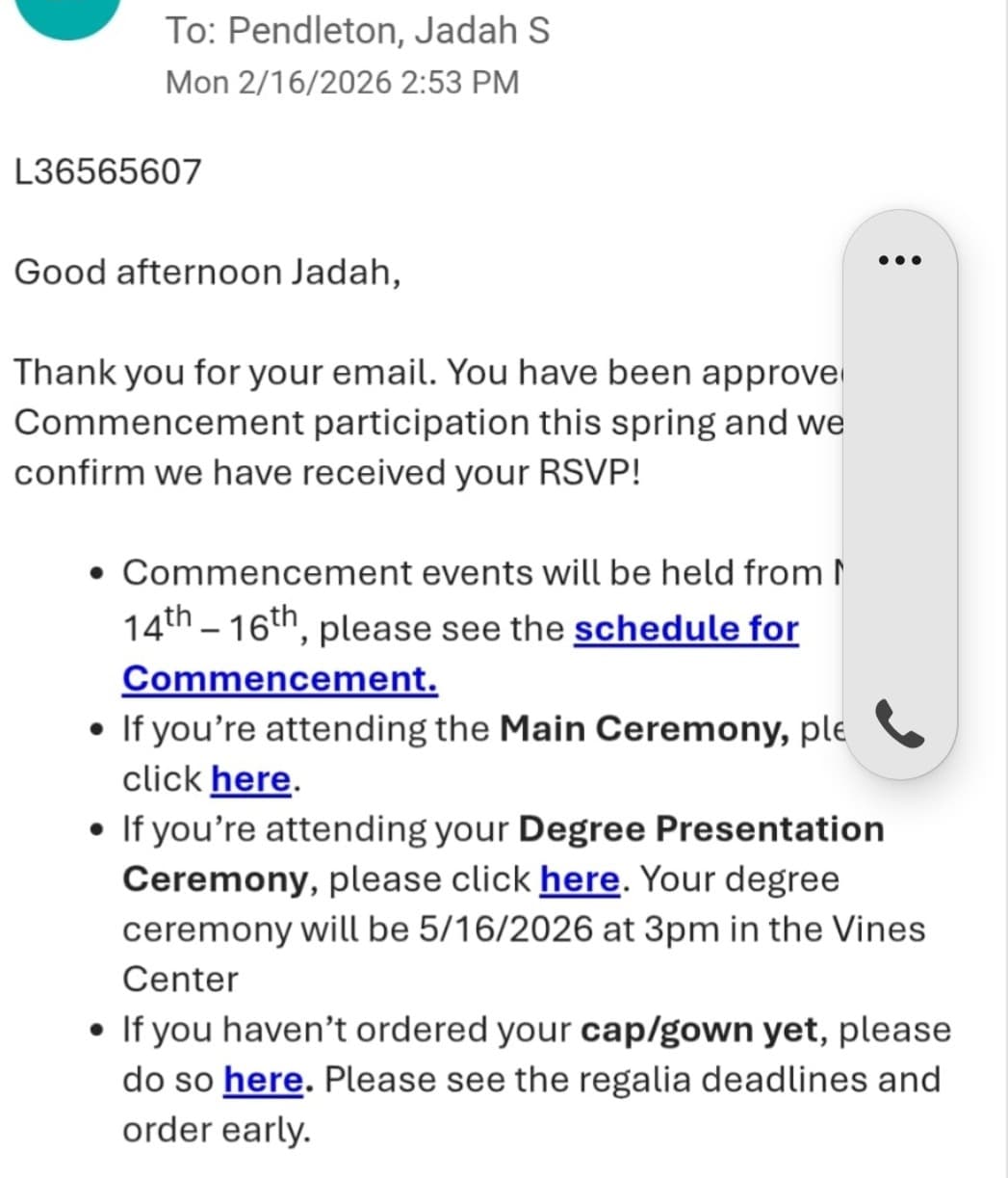This screenshot has height=1178, width=1008.
Task: Select the L36565607 ID text
Action: [108, 171]
